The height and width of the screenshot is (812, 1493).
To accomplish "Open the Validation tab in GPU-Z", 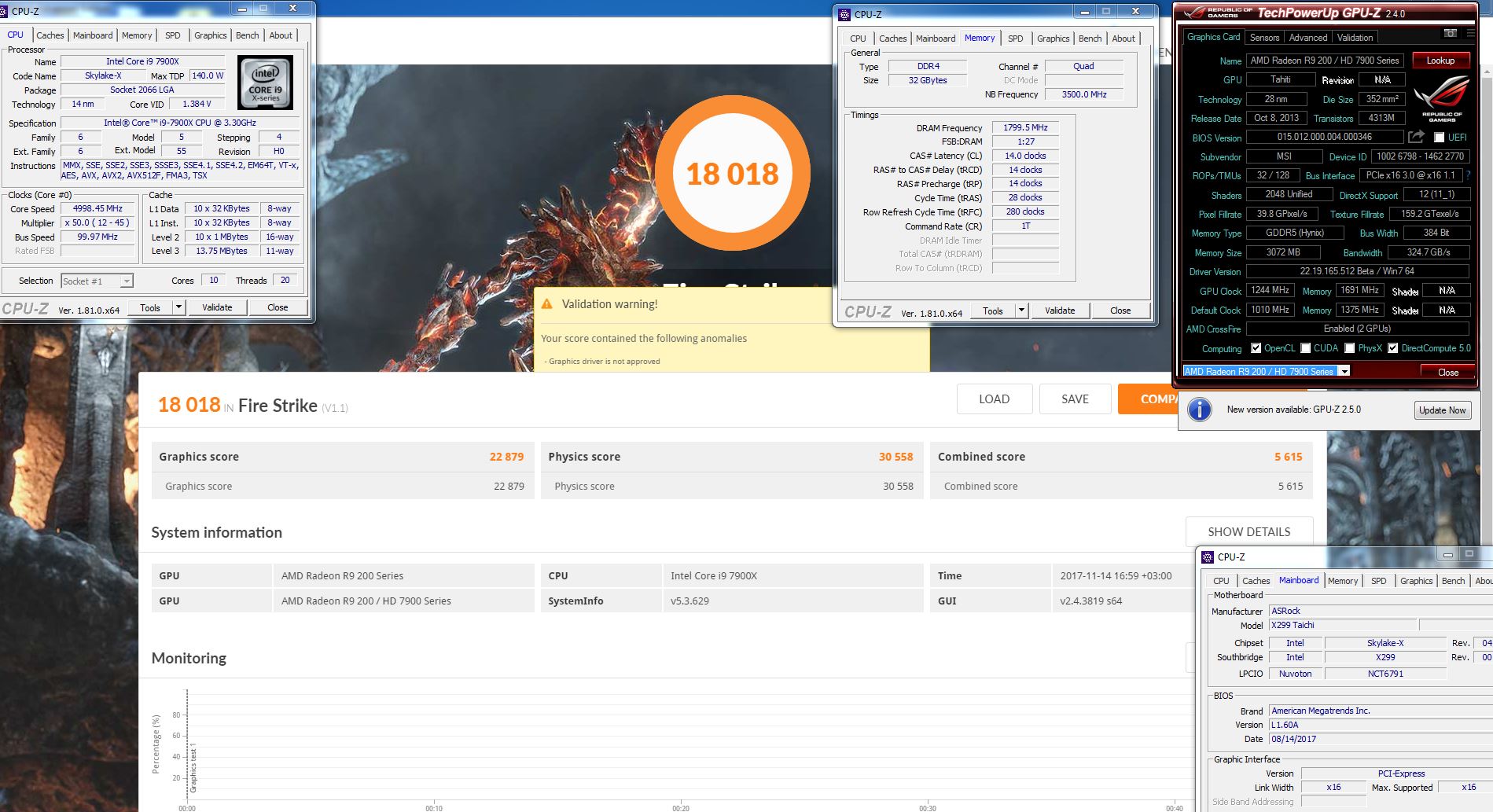I will pyautogui.click(x=1355, y=37).
